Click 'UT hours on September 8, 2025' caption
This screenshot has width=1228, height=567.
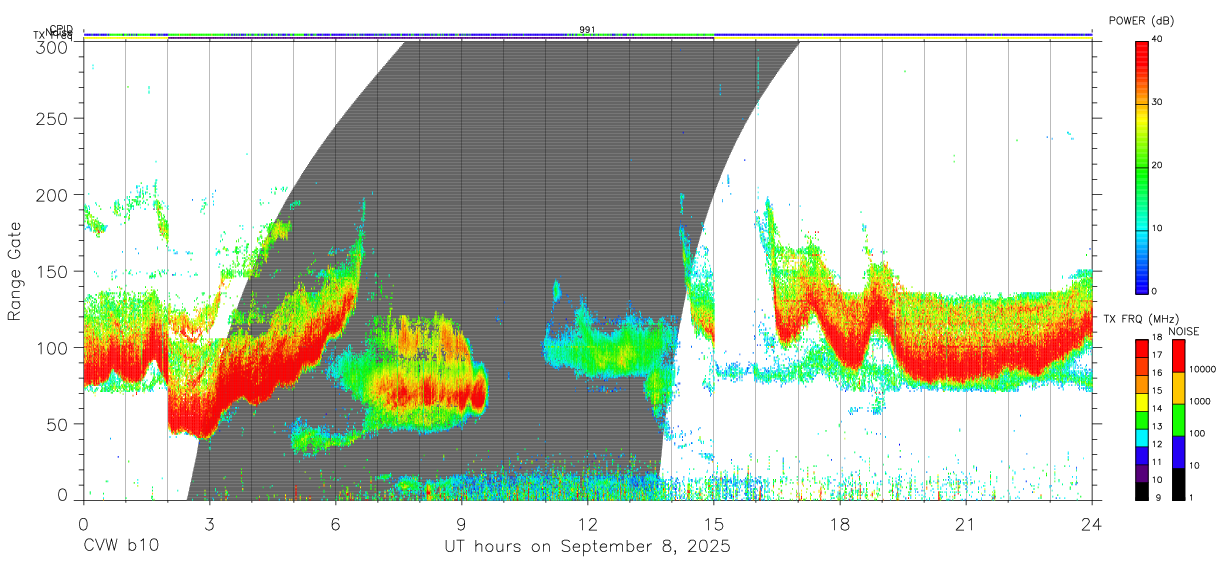pos(587,547)
